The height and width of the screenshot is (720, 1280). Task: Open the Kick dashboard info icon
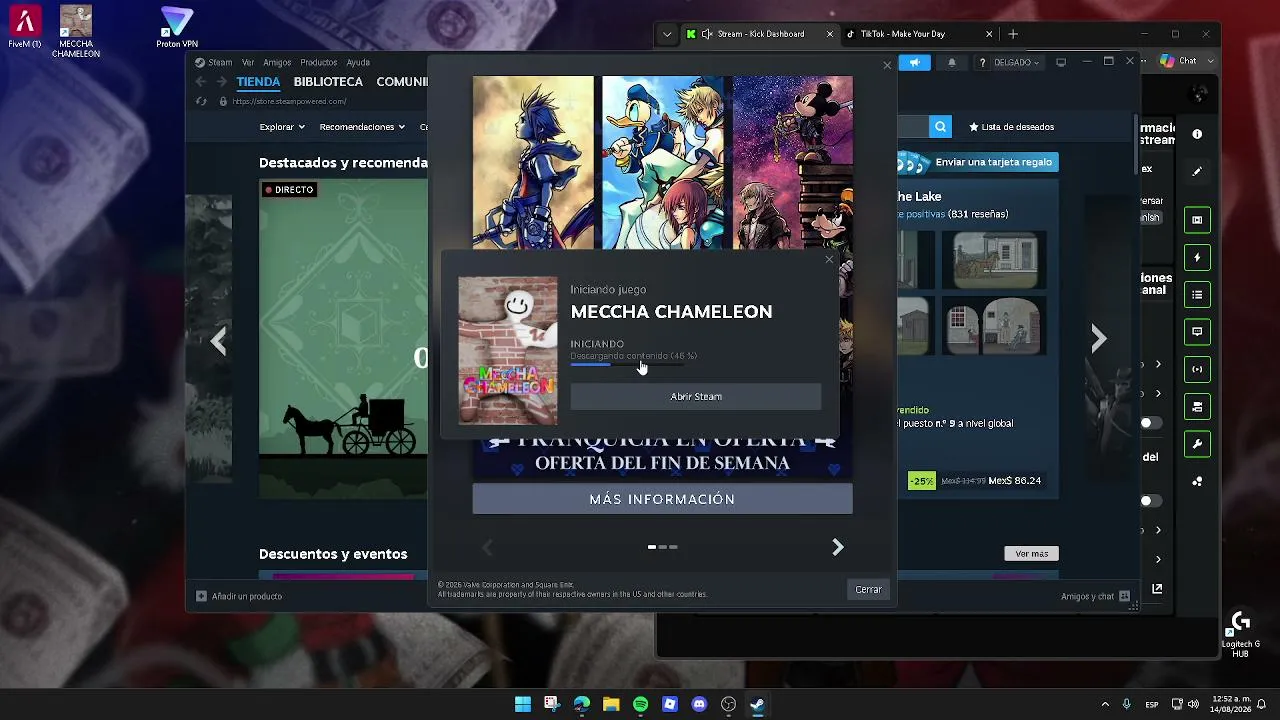(x=1197, y=134)
